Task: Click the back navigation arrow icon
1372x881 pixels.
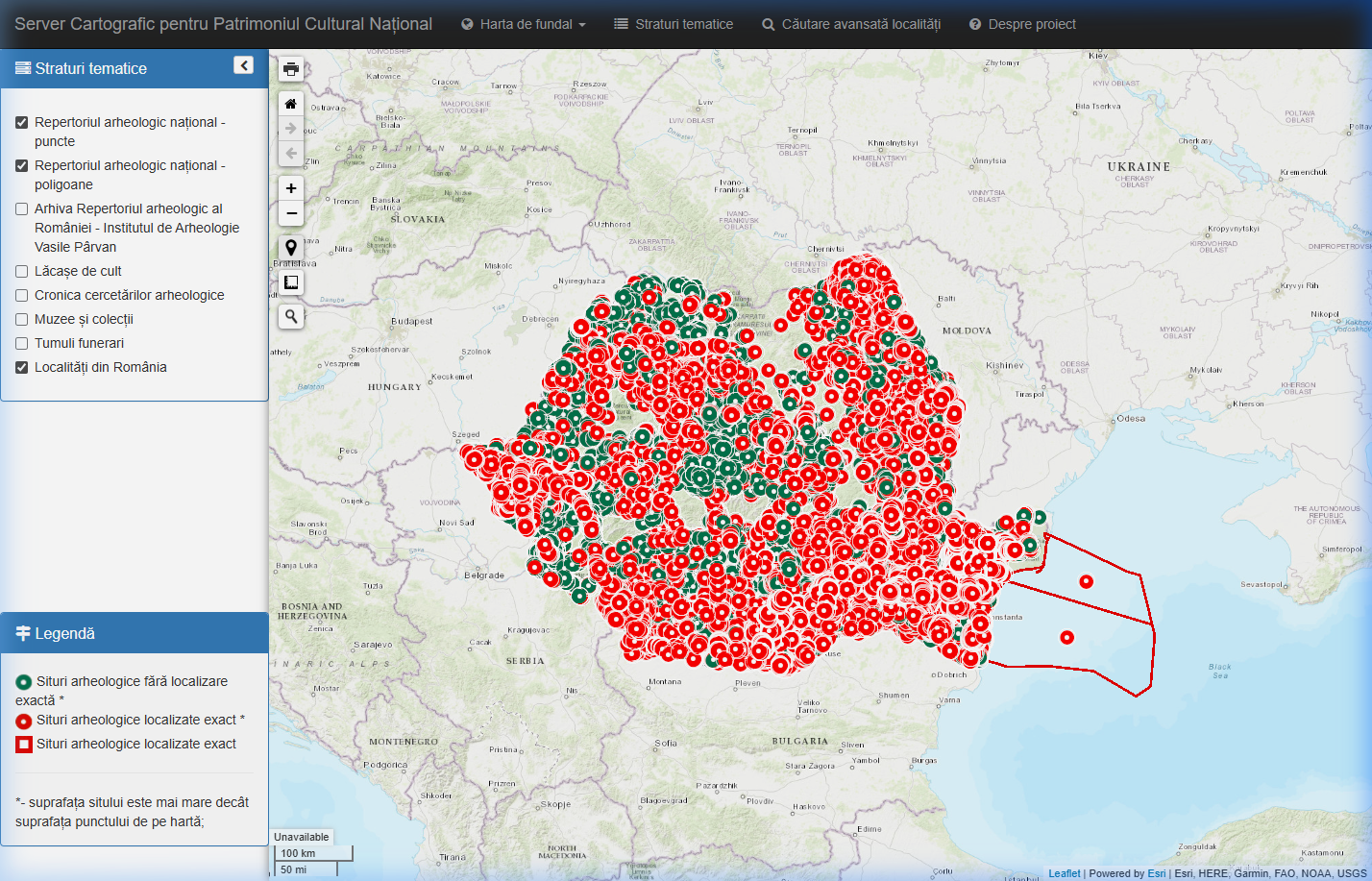Action: (x=290, y=152)
